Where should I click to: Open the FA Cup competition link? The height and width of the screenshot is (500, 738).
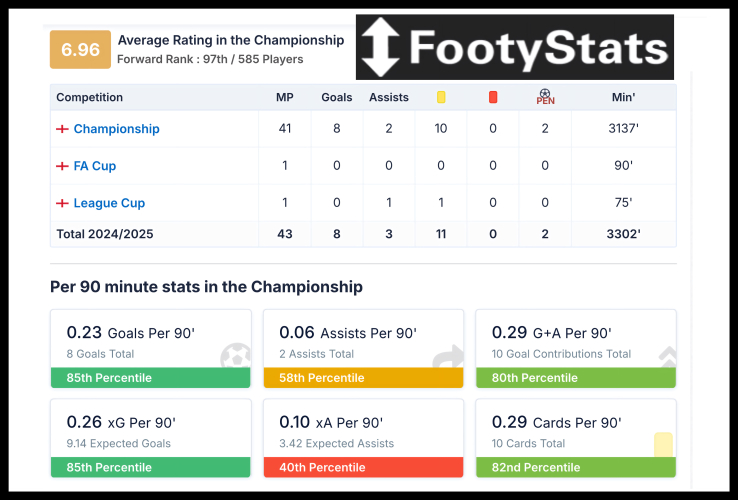click(95, 166)
